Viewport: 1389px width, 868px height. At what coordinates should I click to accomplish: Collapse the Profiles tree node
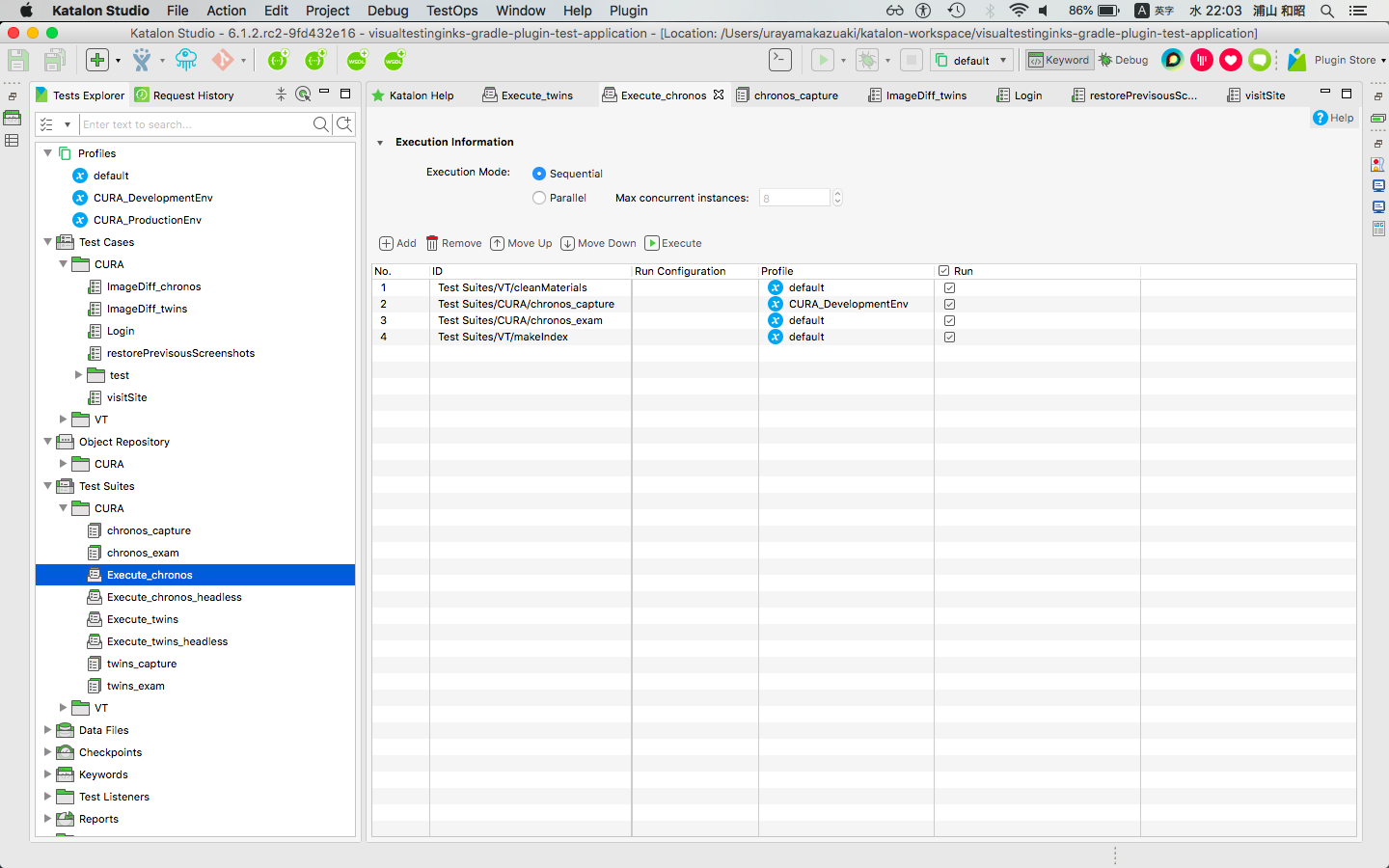47,153
